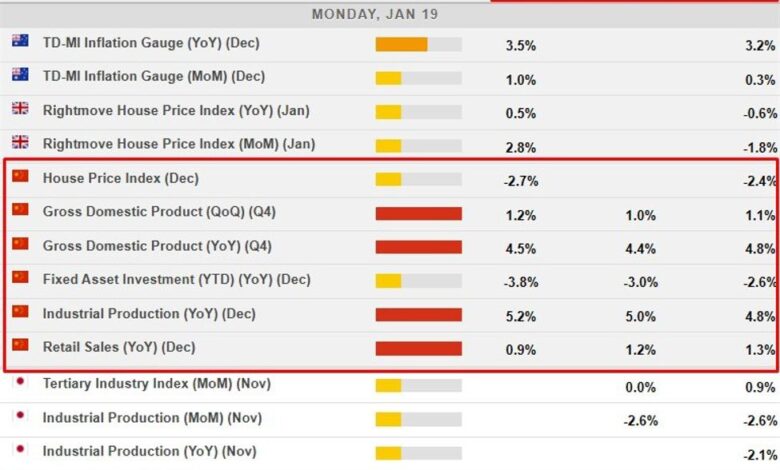Click Japan flag beside Tertiary Industry Index
This screenshot has width=780, height=470.
click(20, 382)
